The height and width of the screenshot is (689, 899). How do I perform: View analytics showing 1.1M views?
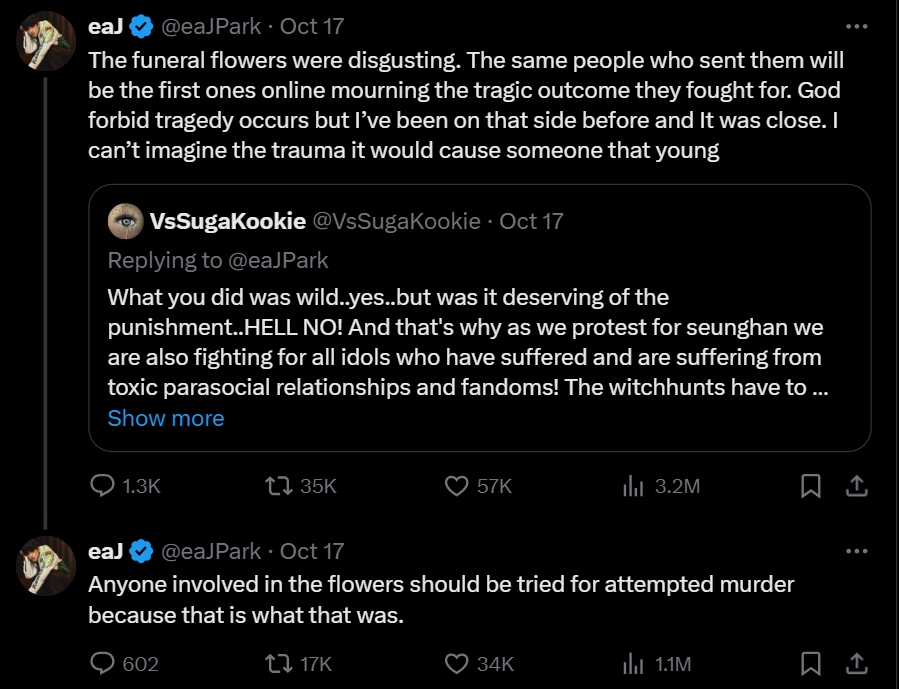[633, 663]
